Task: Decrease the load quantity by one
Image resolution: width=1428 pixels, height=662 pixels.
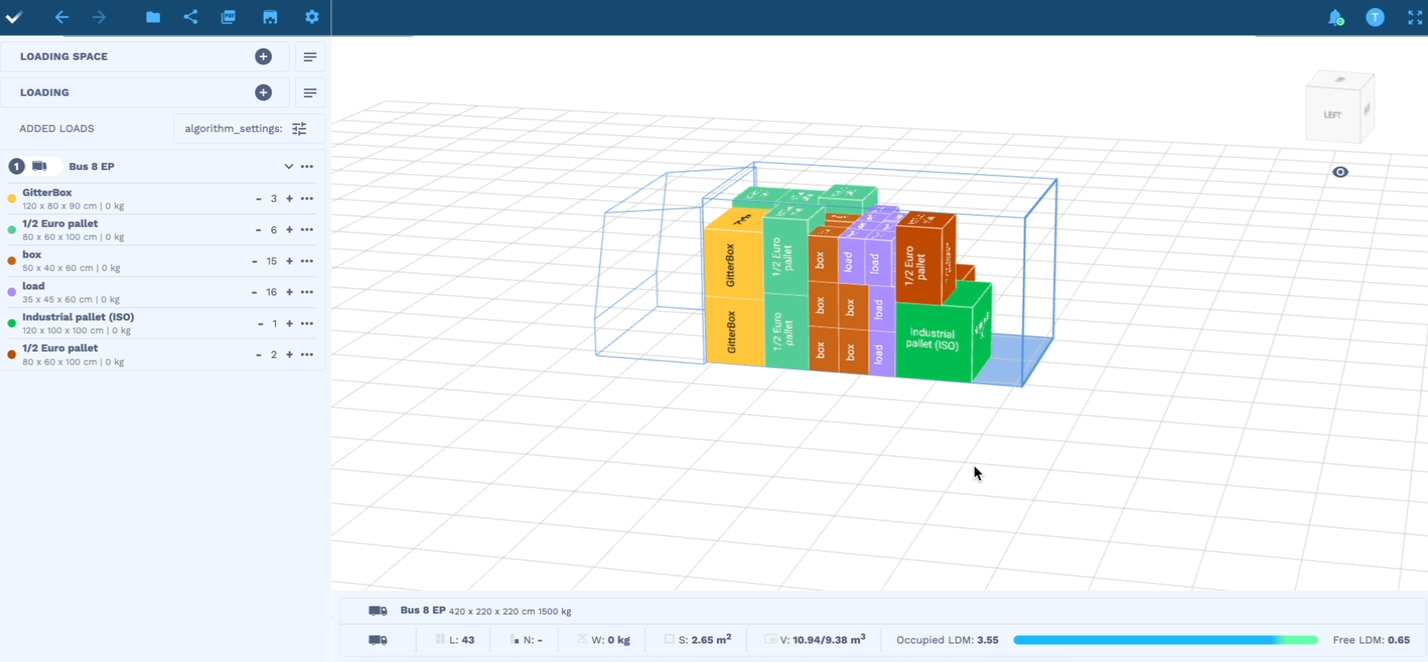Action: point(255,292)
